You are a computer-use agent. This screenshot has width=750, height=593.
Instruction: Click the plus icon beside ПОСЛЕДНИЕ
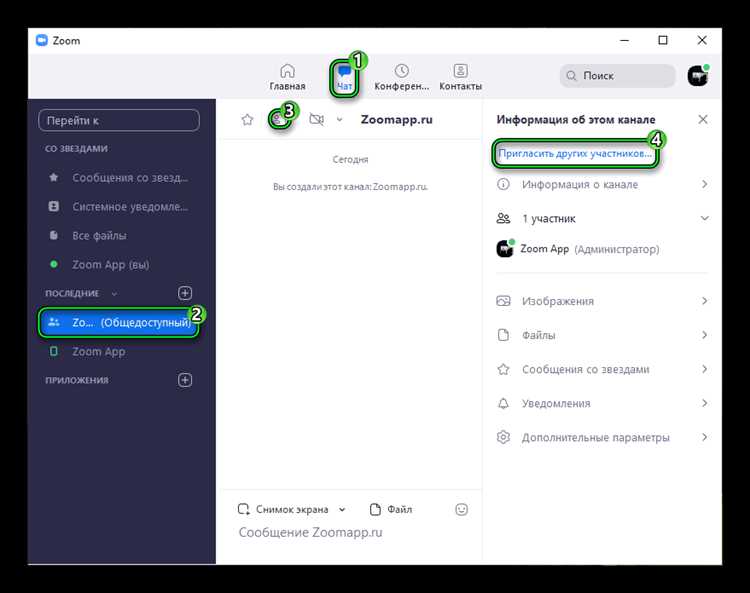pos(185,293)
